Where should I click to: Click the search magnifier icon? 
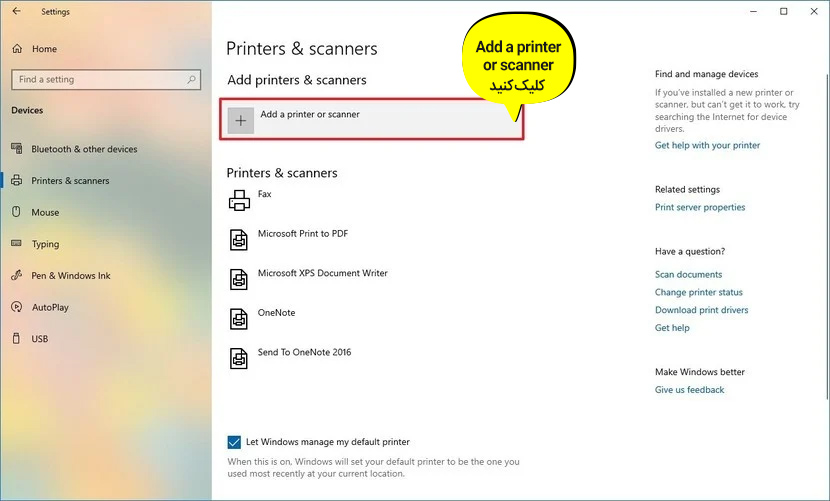click(191, 79)
